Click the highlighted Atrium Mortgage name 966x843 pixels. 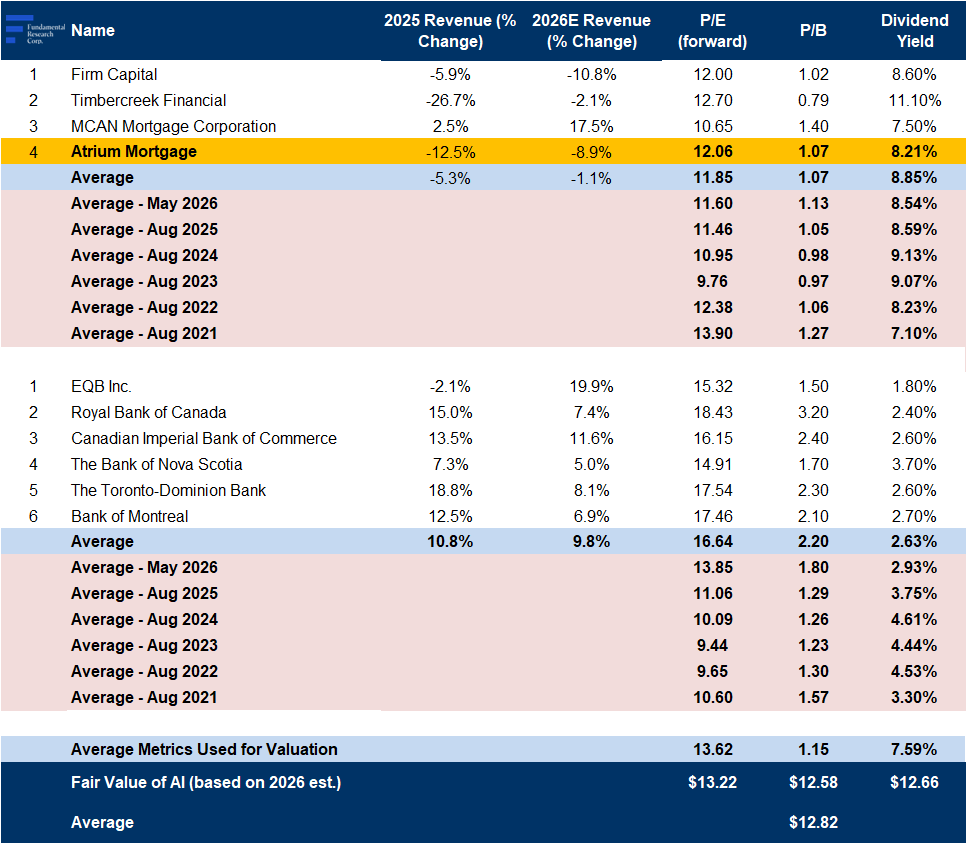[x=134, y=152]
